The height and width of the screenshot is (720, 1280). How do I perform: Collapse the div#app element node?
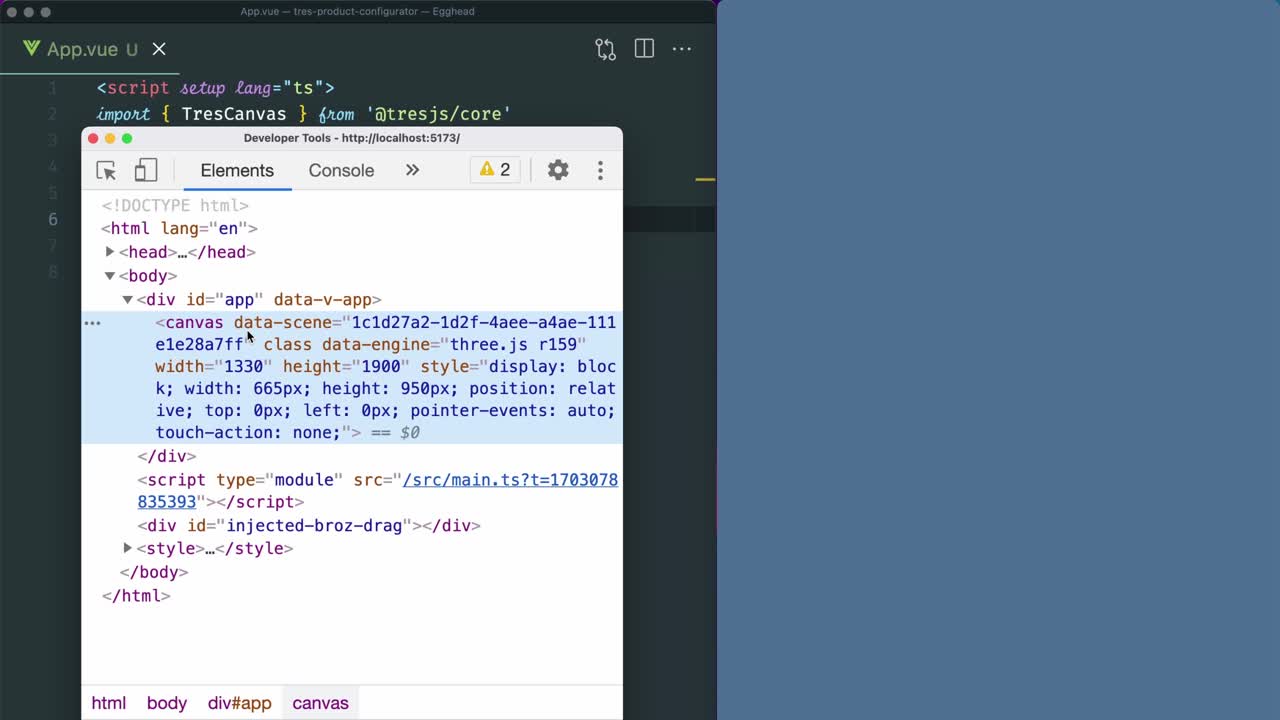128,299
